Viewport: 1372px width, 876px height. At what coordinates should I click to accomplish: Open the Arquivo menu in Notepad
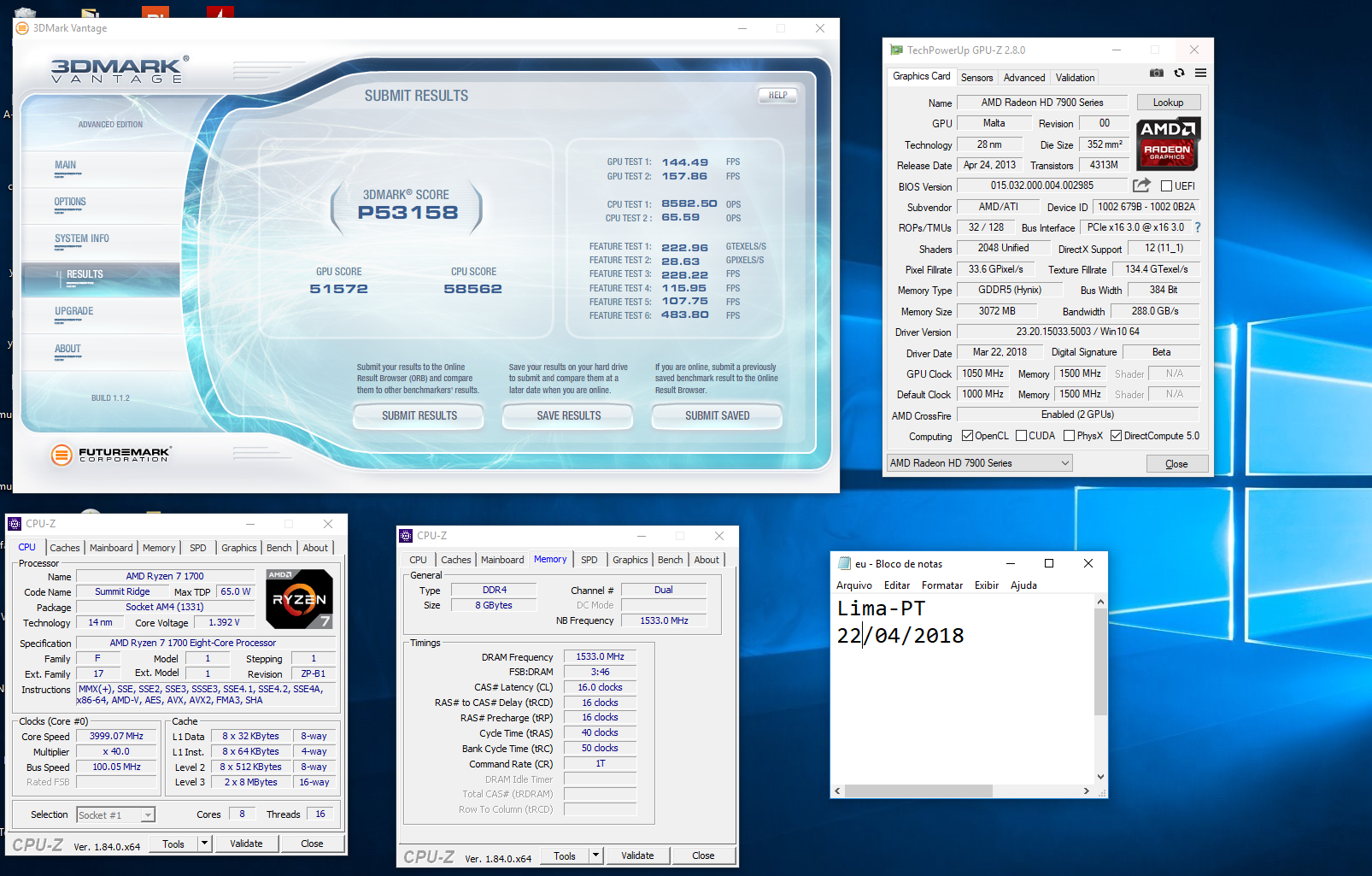854,585
